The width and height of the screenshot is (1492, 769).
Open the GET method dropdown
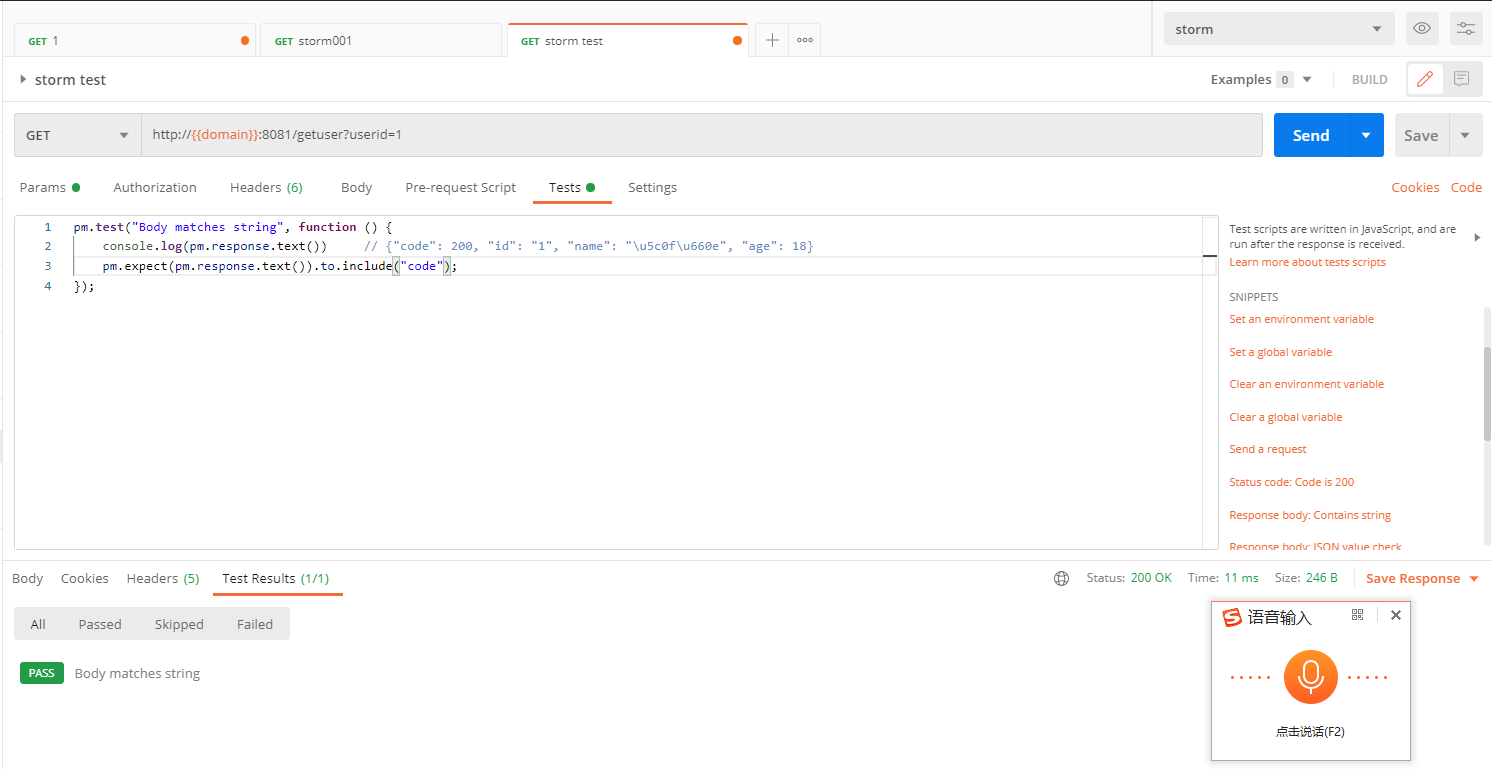click(x=78, y=135)
